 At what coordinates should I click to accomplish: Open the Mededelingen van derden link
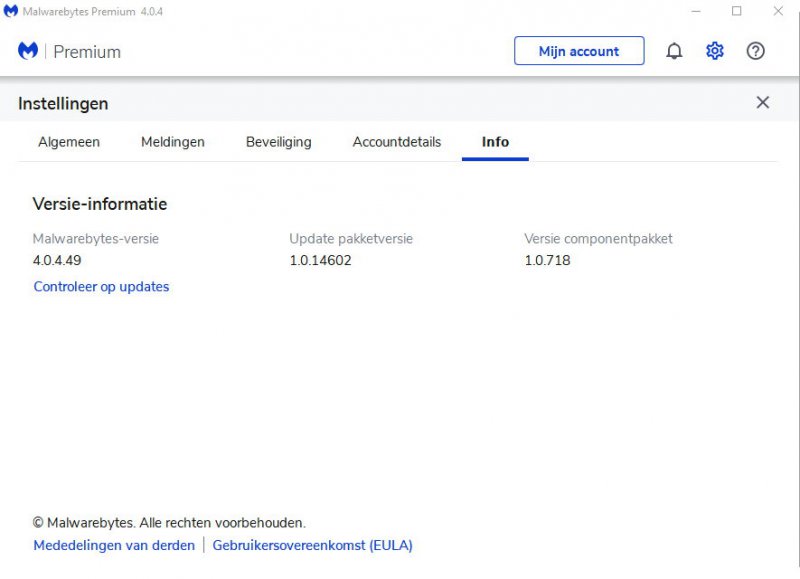tap(114, 546)
